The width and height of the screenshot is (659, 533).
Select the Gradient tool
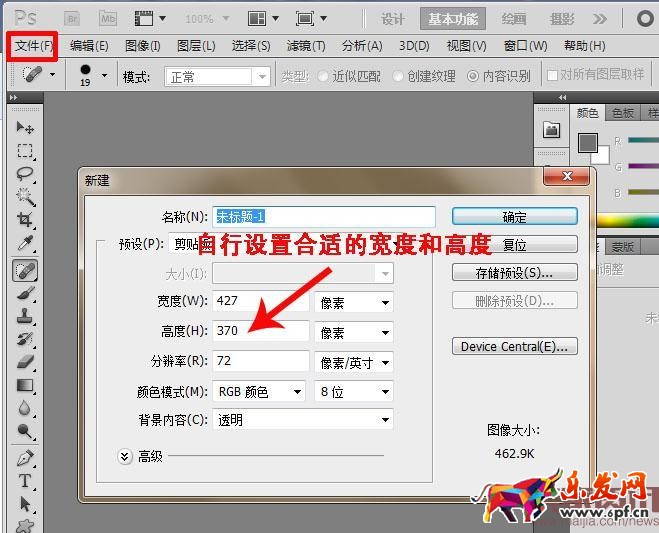click(25, 385)
